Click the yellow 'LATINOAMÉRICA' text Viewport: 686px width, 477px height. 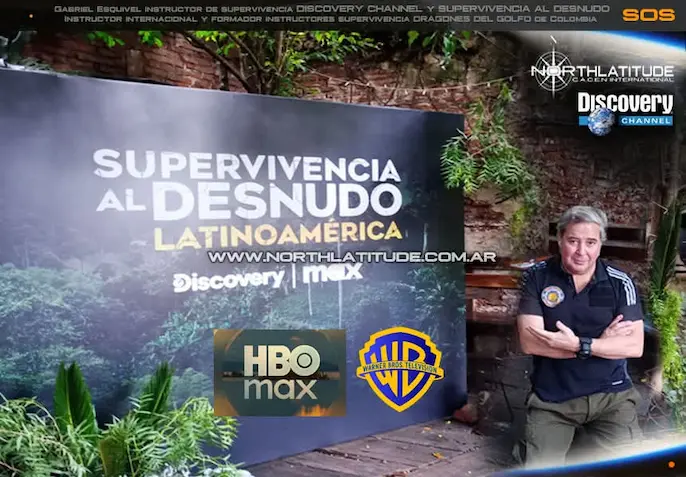pos(278,235)
